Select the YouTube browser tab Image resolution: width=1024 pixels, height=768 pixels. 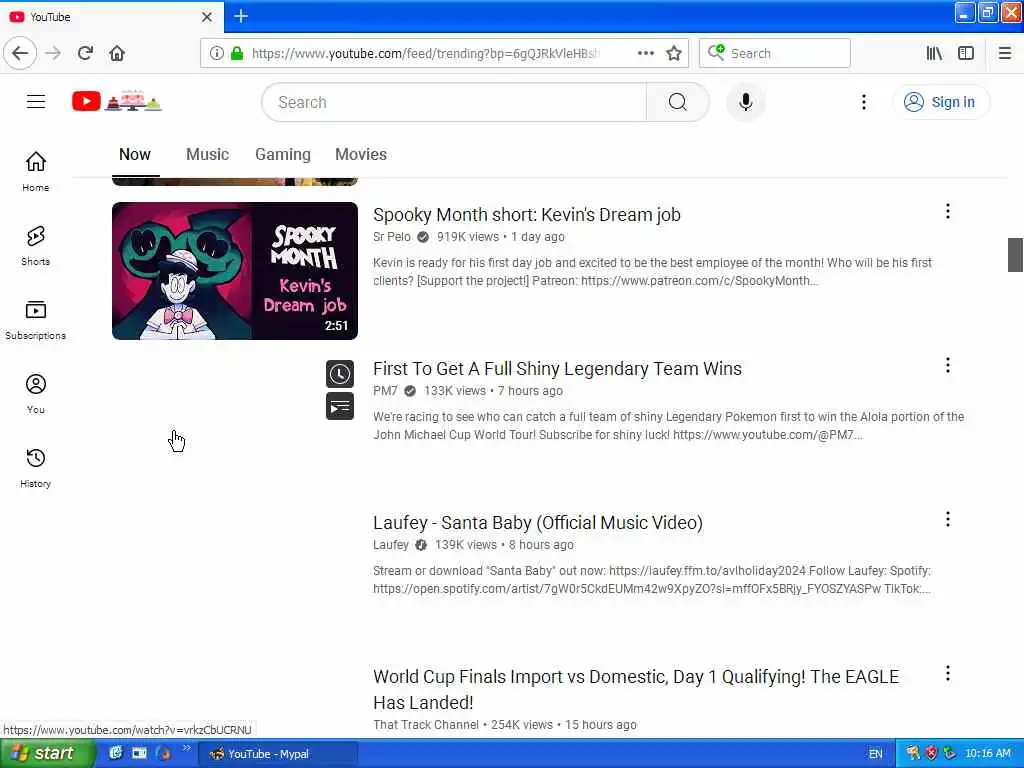111,17
